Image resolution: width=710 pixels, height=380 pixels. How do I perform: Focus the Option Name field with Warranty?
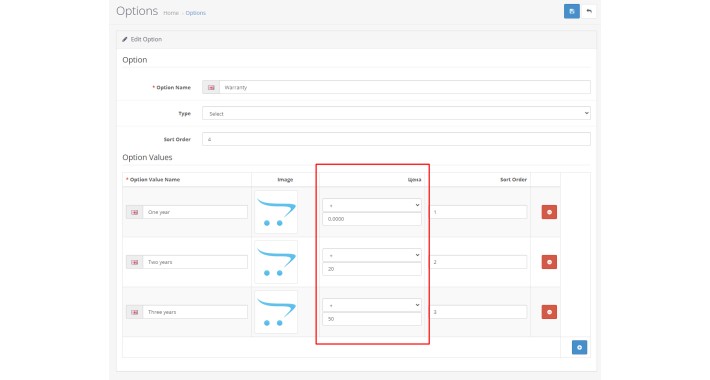pyautogui.click(x=405, y=87)
